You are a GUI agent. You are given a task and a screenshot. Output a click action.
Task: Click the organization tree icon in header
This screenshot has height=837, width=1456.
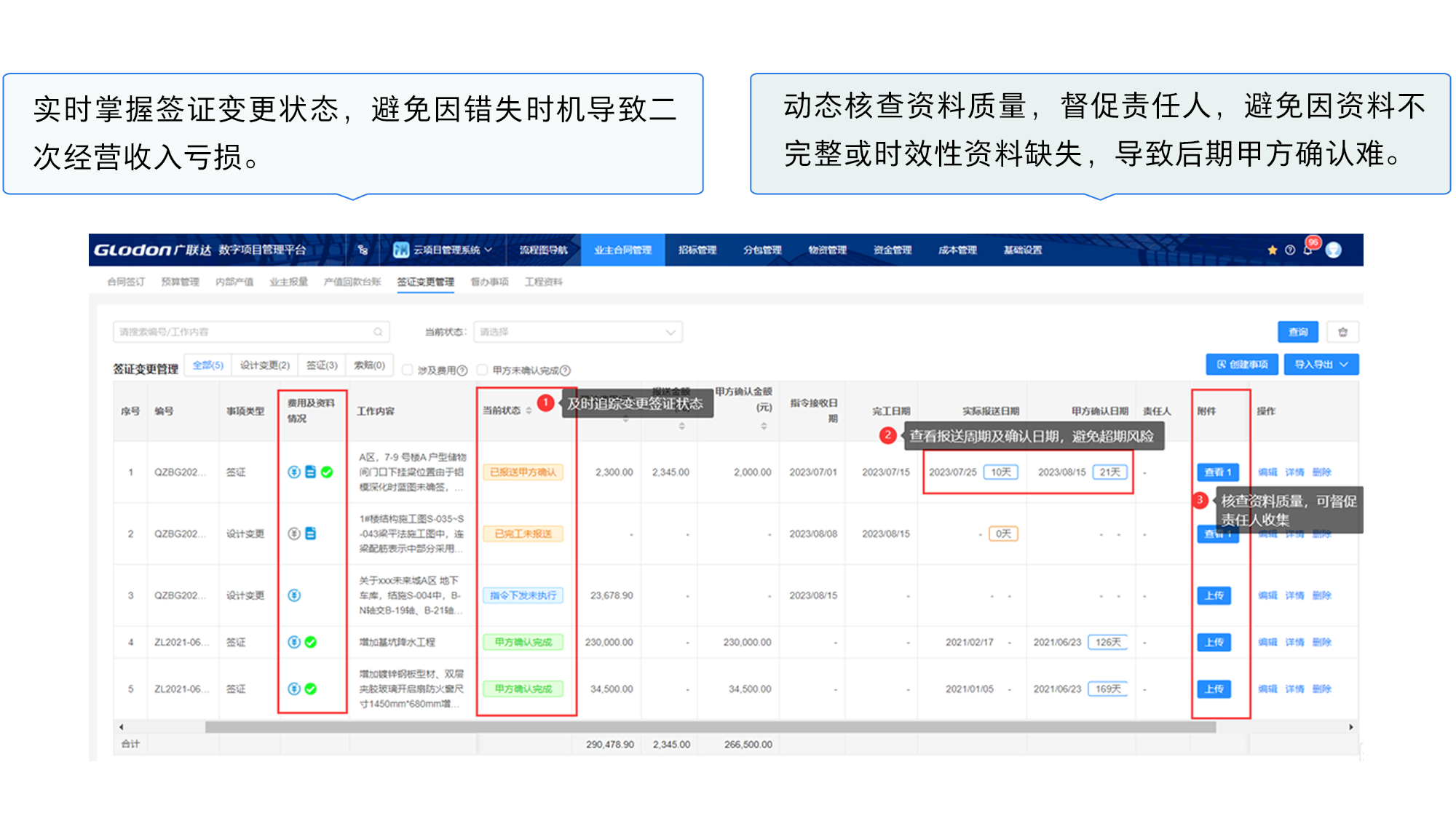click(363, 250)
